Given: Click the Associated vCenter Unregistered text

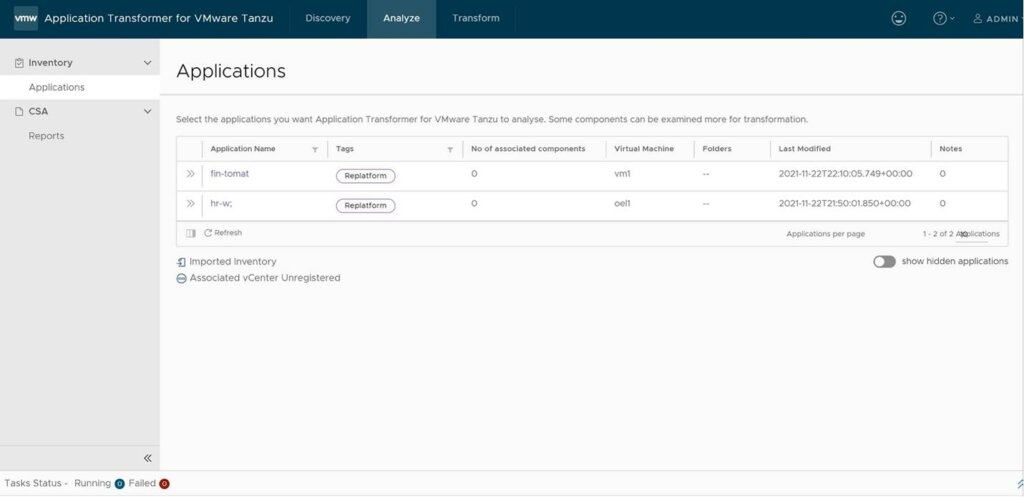Looking at the screenshot, I should click(265, 278).
